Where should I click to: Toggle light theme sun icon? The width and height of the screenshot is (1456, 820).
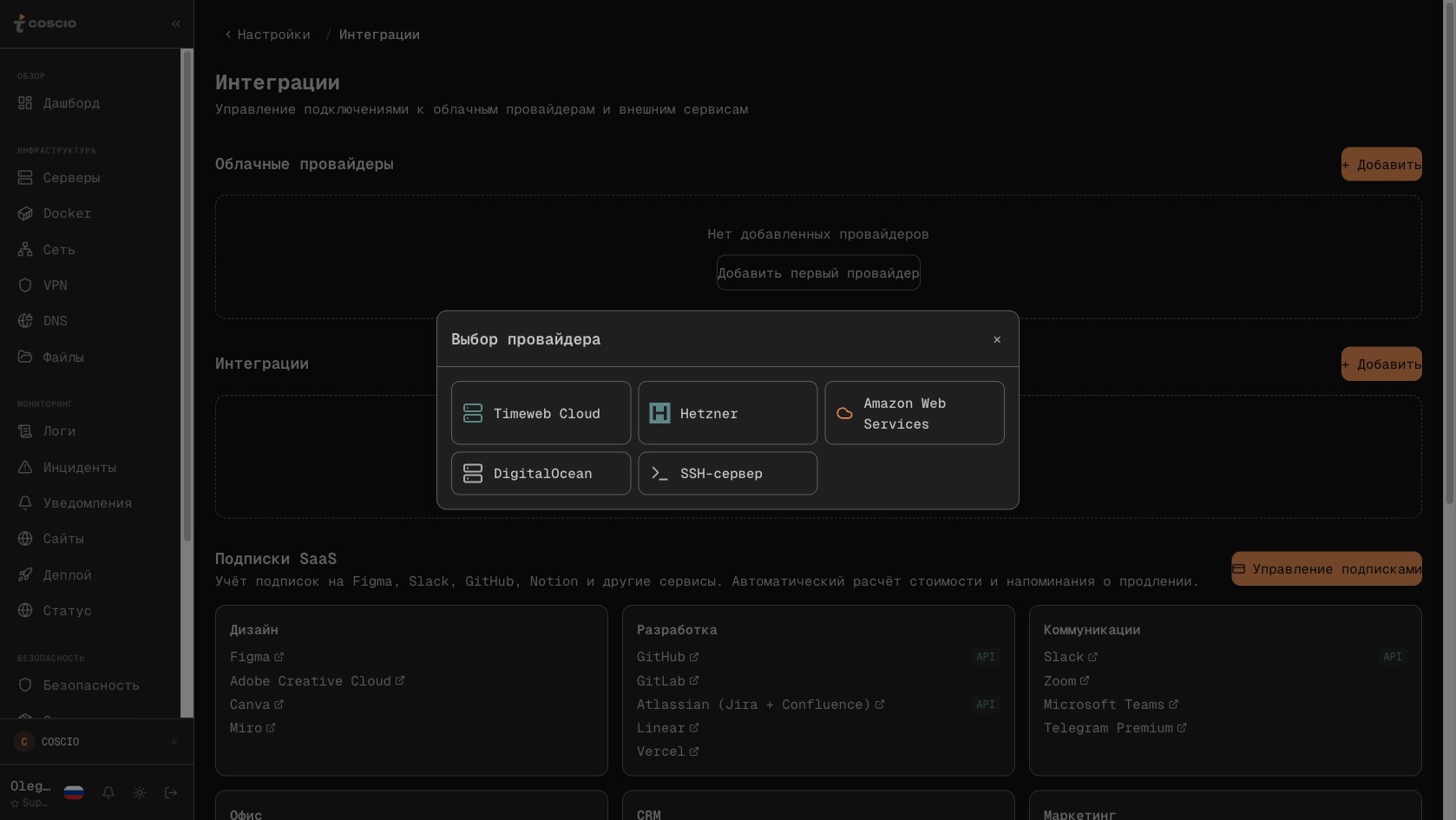click(x=140, y=792)
